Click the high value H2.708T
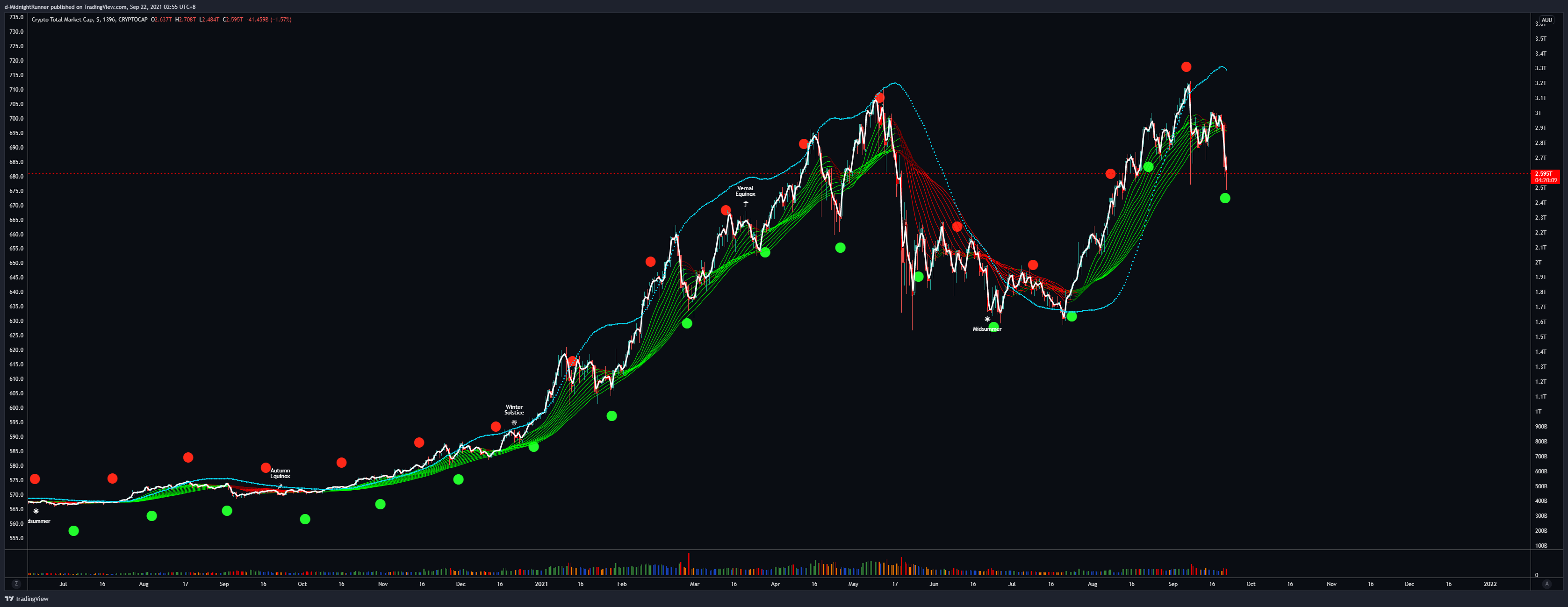 point(186,20)
